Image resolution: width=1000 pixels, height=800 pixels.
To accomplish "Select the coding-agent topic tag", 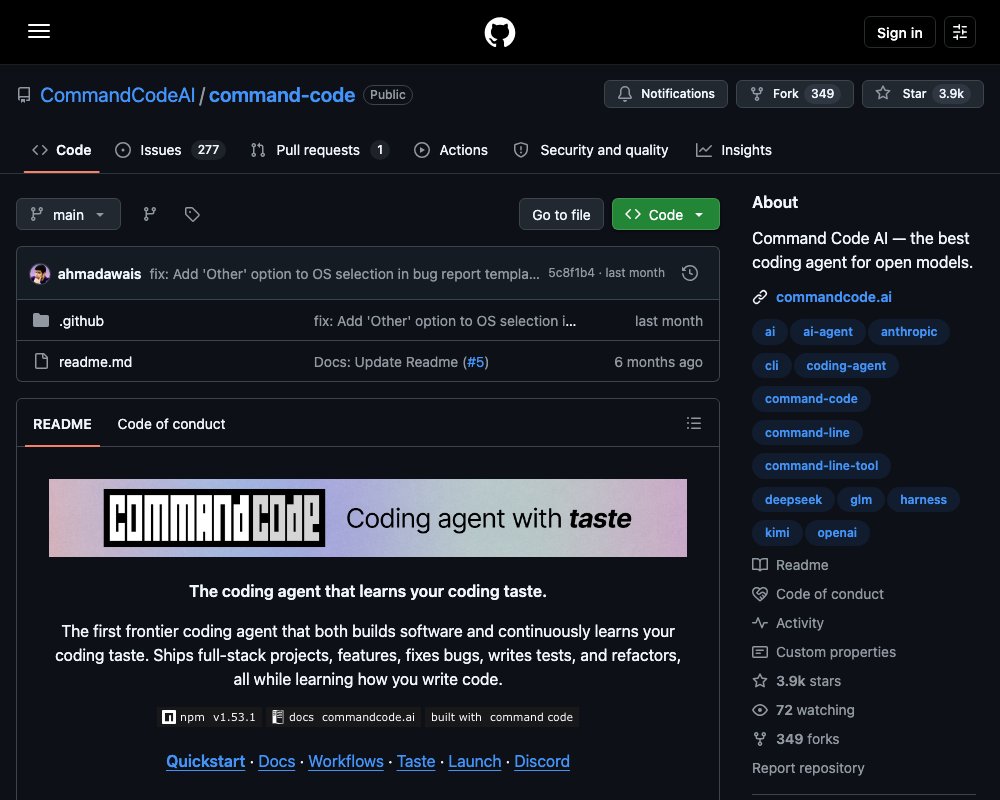I will (x=846, y=366).
